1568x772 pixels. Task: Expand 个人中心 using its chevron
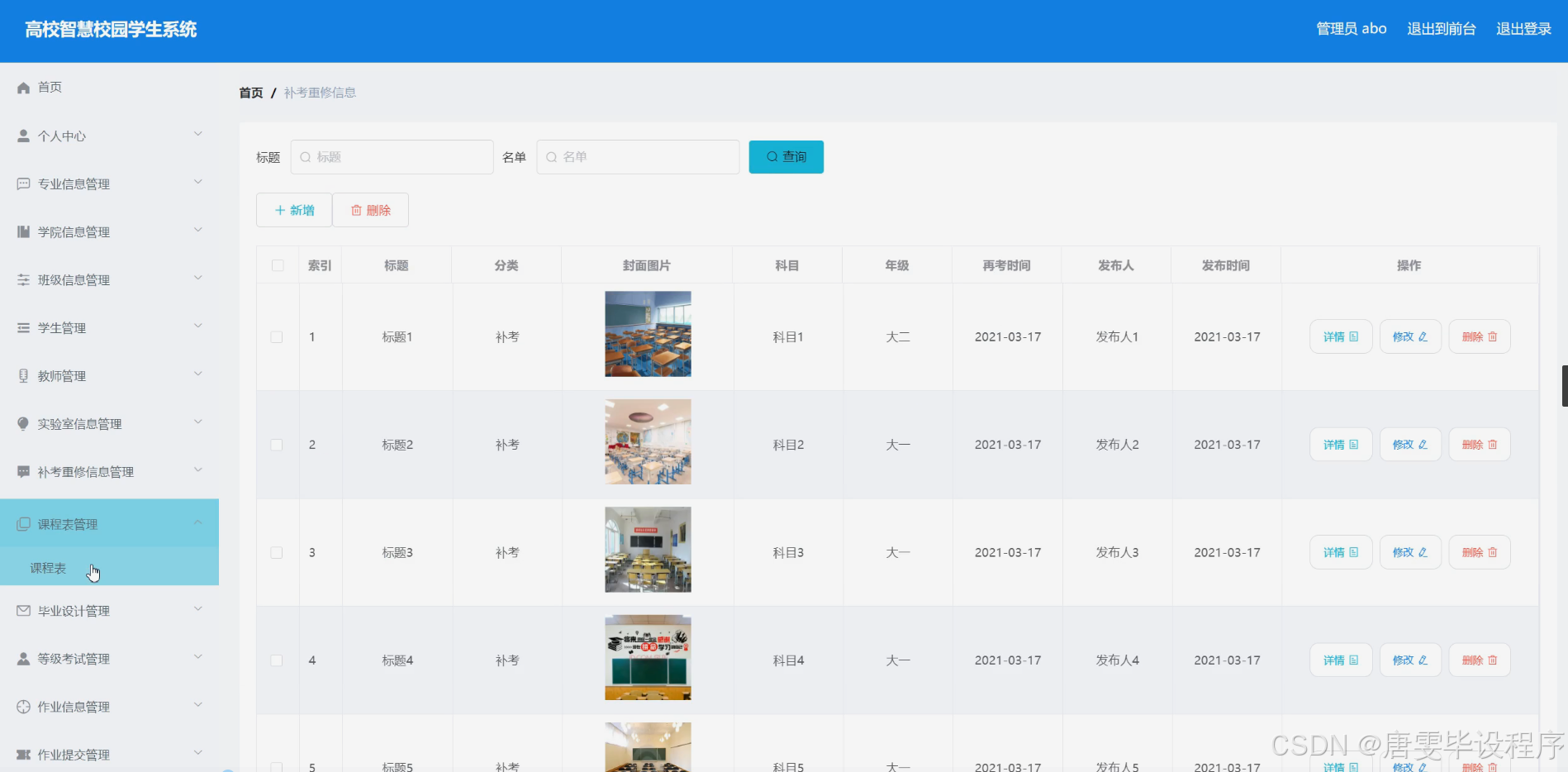click(x=197, y=134)
